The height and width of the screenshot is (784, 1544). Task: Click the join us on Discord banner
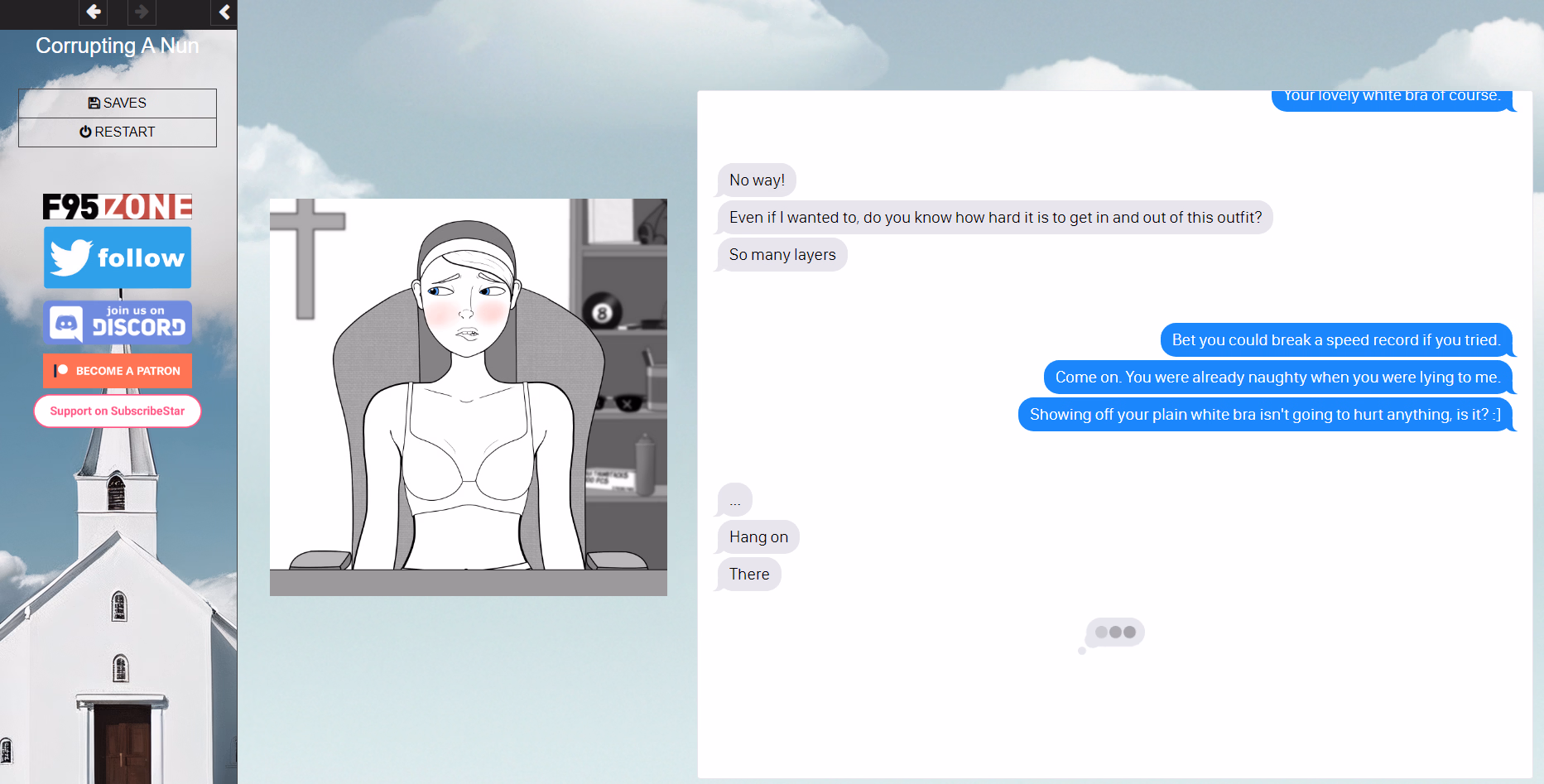(x=118, y=322)
